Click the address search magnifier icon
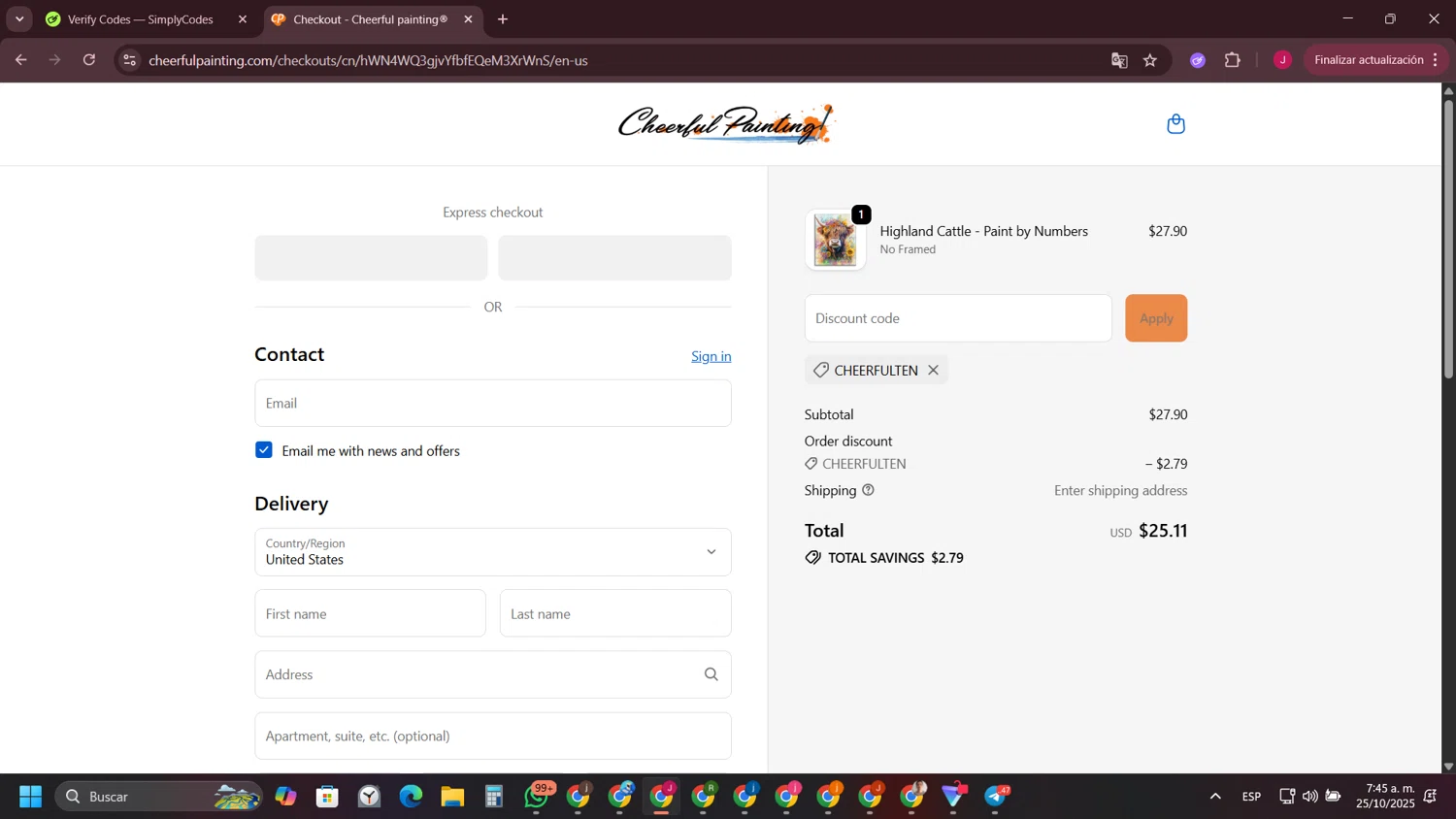The image size is (1456, 819). pyautogui.click(x=711, y=674)
